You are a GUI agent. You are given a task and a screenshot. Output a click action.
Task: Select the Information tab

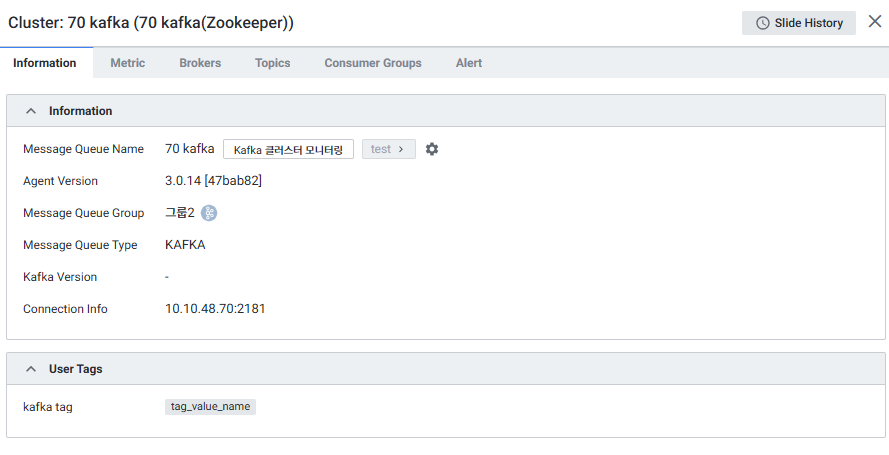point(45,63)
